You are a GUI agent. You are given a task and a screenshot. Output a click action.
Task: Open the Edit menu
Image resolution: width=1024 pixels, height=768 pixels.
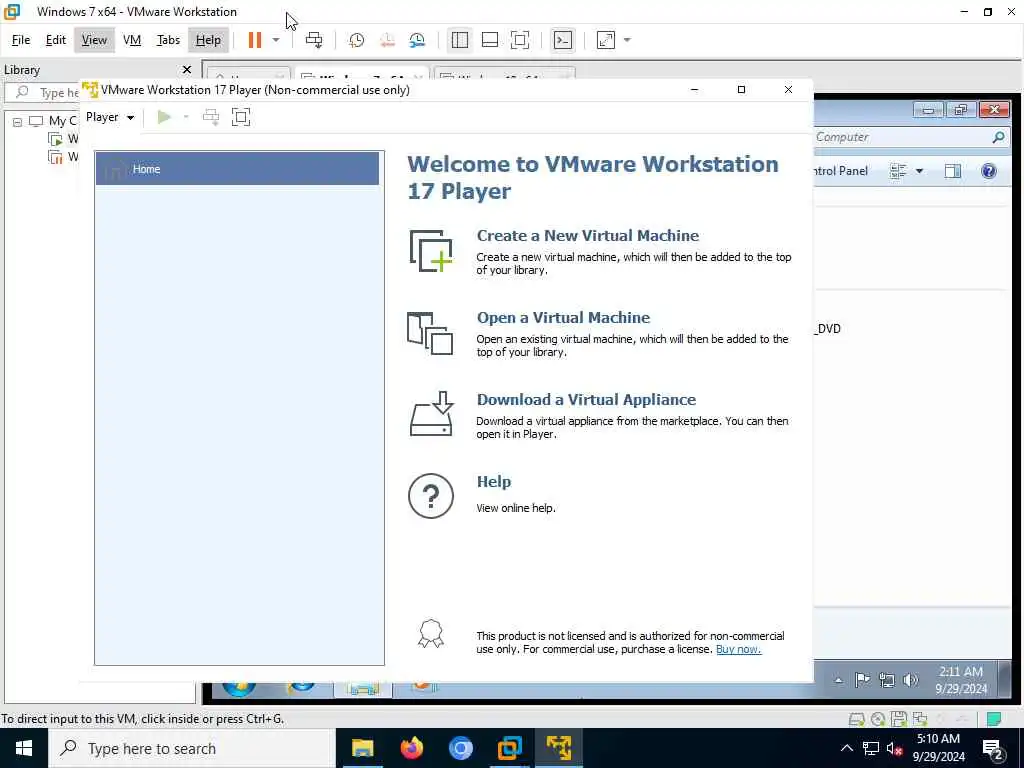[56, 40]
